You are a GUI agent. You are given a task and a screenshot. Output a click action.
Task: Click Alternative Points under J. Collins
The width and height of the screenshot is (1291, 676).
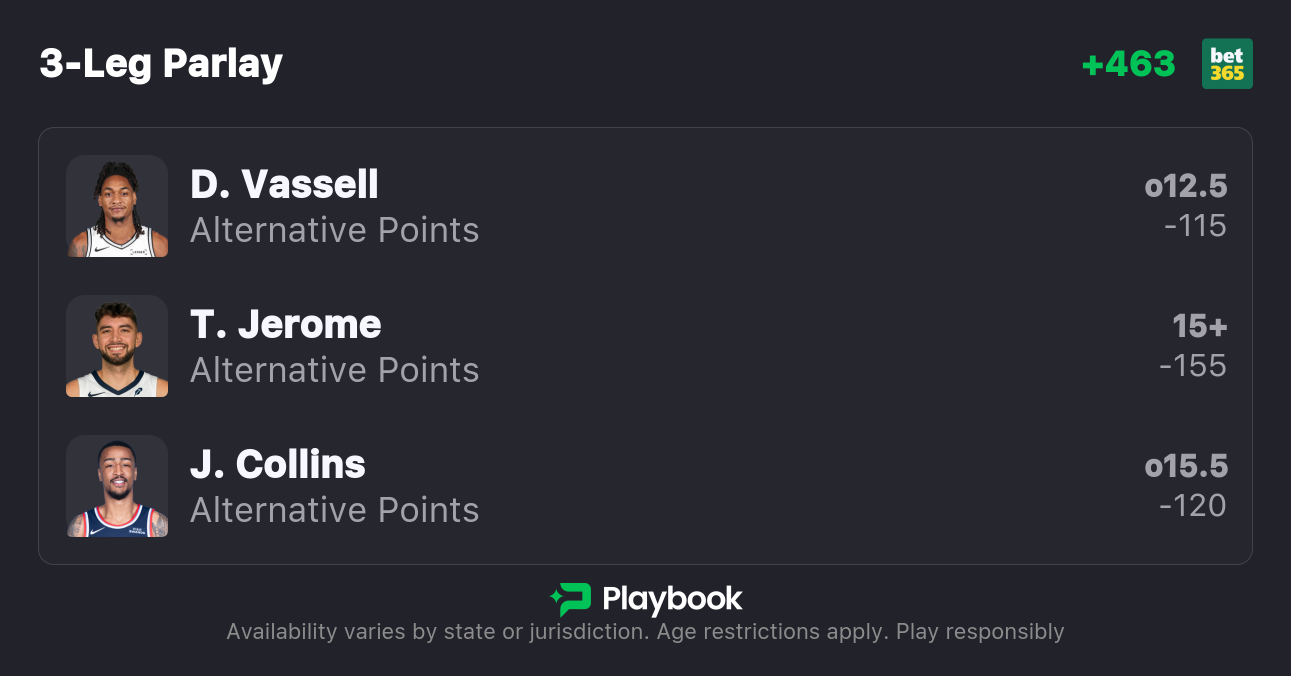pyautogui.click(x=334, y=511)
